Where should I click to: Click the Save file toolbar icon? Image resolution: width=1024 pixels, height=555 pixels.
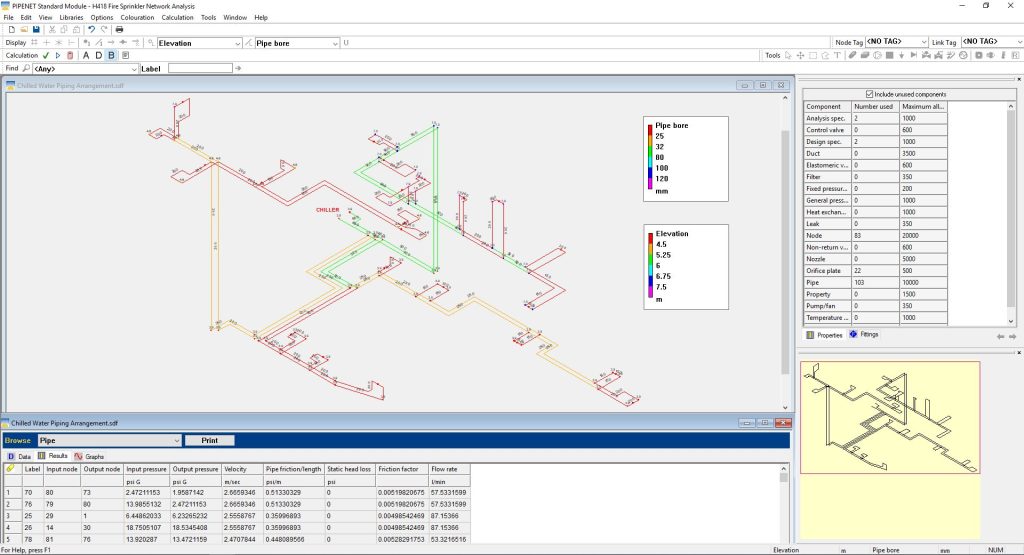click(x=38, y=30)
